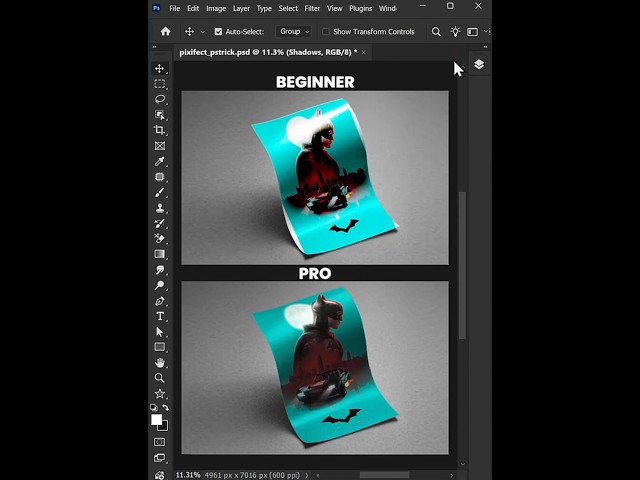Reset default foreground and background colors
The width and height of the screenshot is (640, 480).
tap(153, 407)
